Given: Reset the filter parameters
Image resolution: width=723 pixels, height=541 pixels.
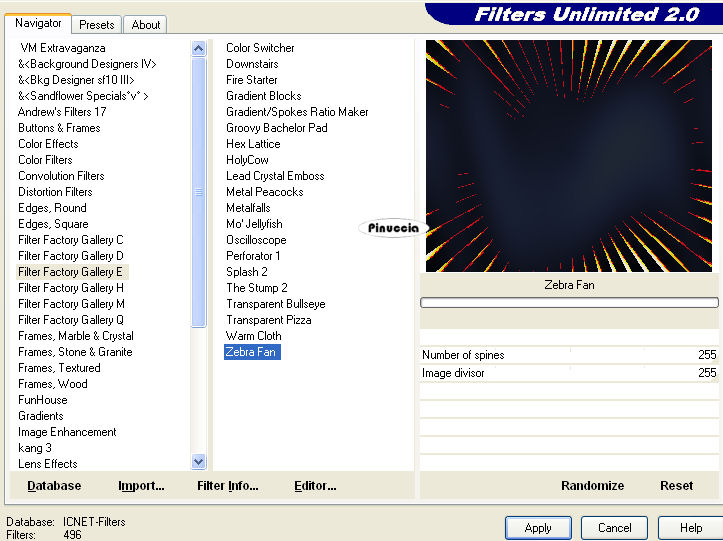Looking at the screenshot, I should [676, 486].
